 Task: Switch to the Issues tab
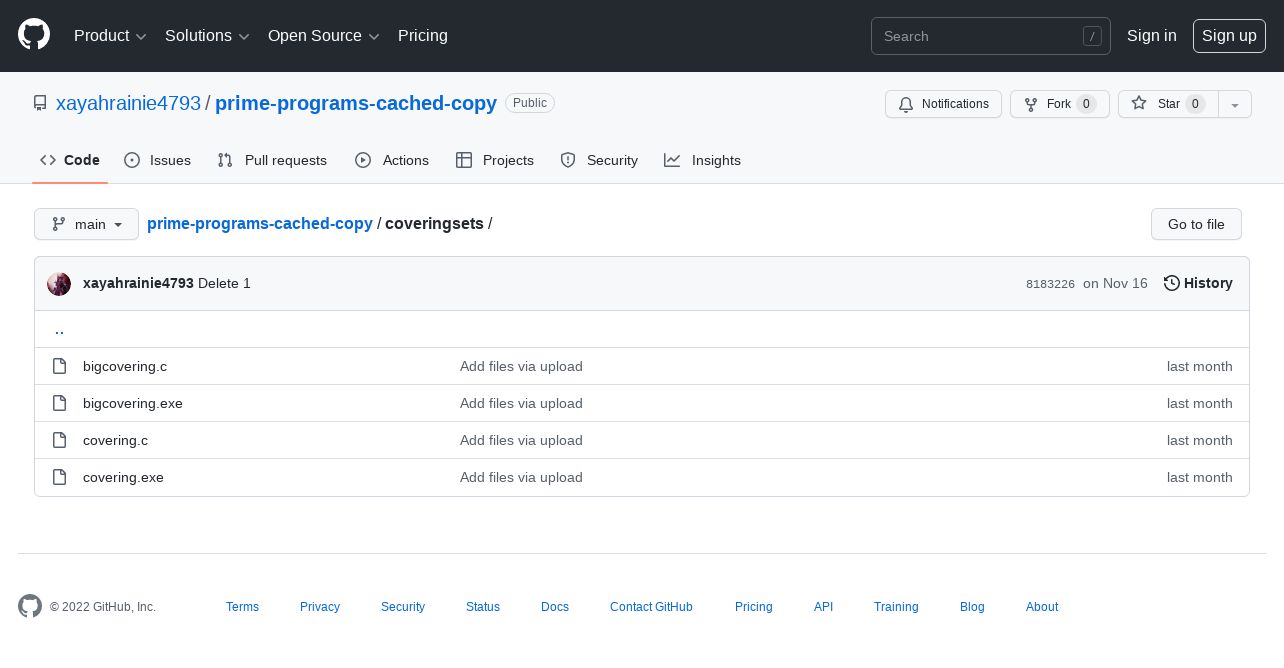[x=158, y=160]
